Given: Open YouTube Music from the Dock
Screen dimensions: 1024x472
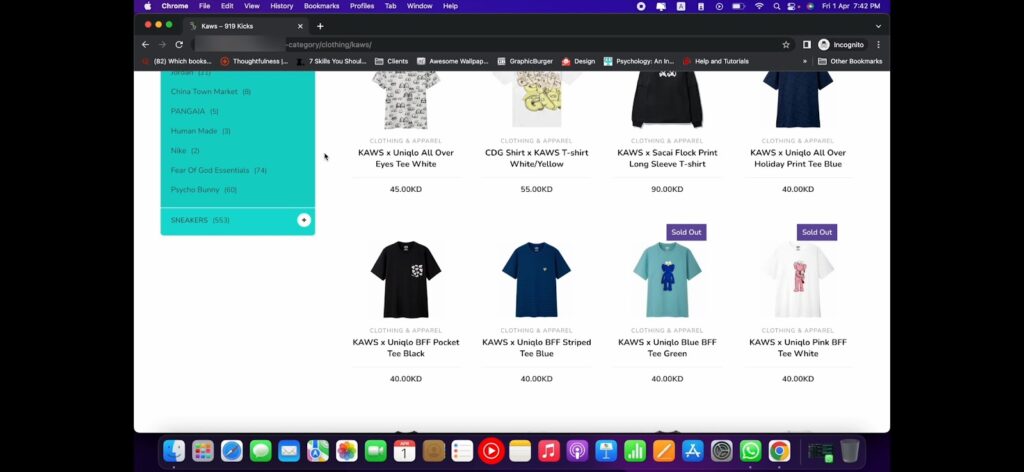Looking at the screenshot, I should pyautogui.click(x=490, y=450).
